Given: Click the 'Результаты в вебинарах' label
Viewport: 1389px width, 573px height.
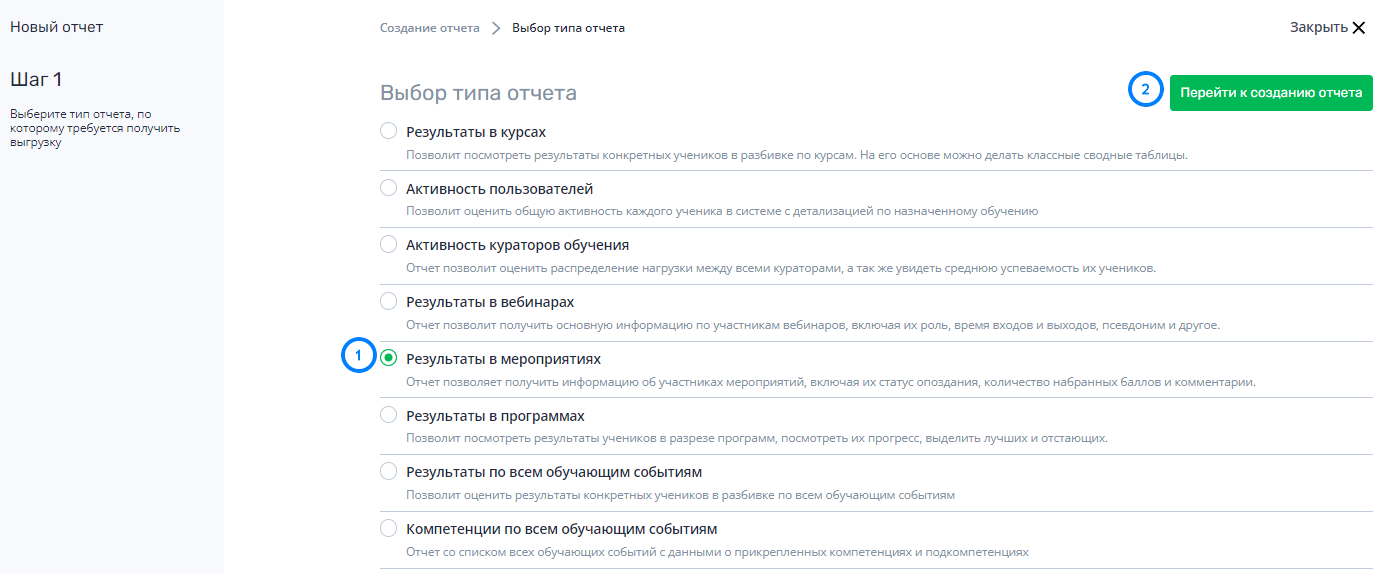Looking at the screenshot, I should click(x=490, y=301).
